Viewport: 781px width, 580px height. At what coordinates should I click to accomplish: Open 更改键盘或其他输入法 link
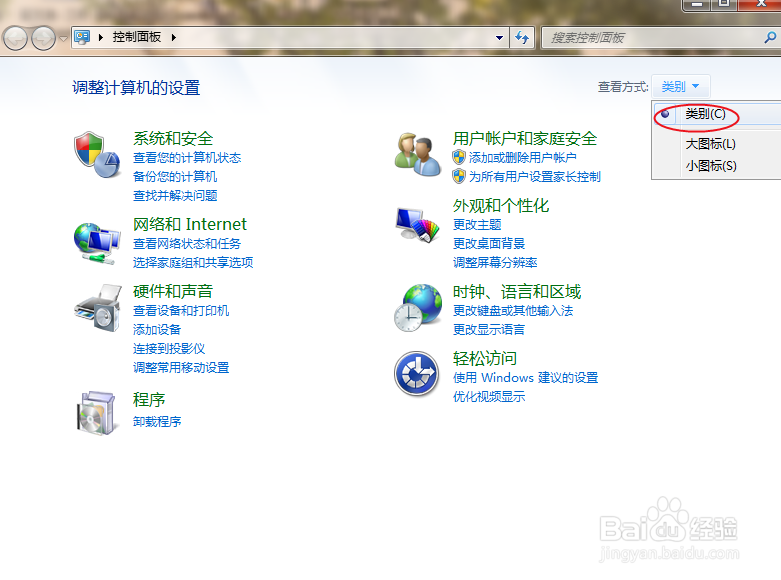tap(513, 311)
